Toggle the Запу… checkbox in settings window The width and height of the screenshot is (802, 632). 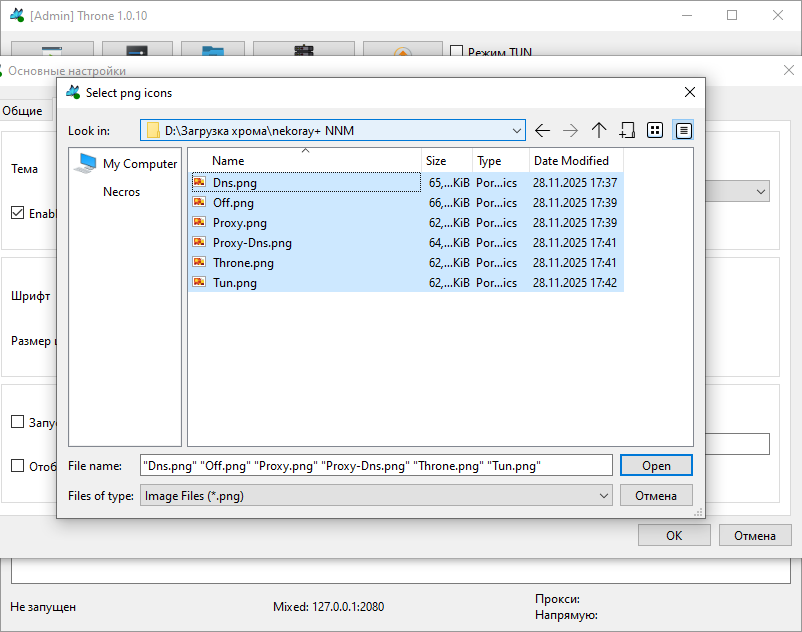(x=17, y=422)
